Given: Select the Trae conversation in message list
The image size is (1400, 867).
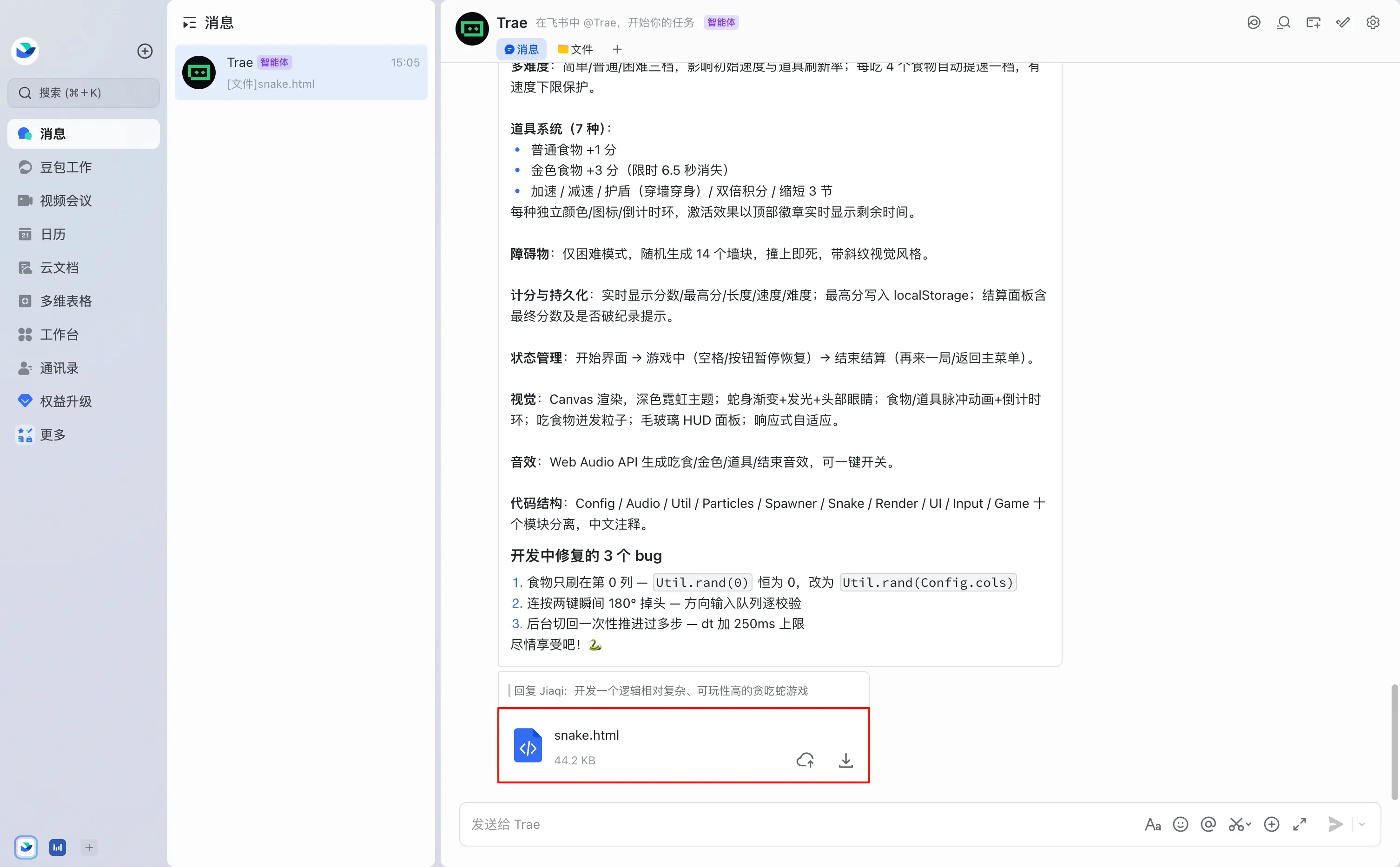Looking at the screenshot, I should [301, 72].
